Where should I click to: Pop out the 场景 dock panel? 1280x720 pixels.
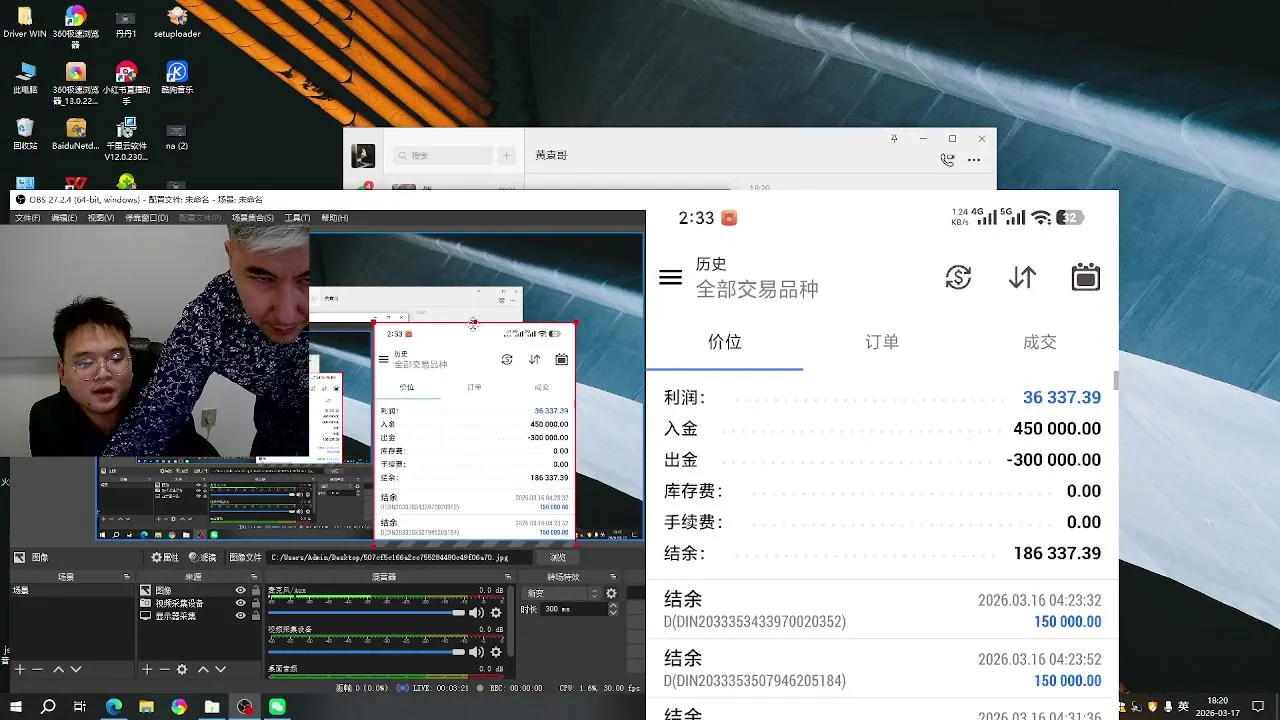(126, 577)
